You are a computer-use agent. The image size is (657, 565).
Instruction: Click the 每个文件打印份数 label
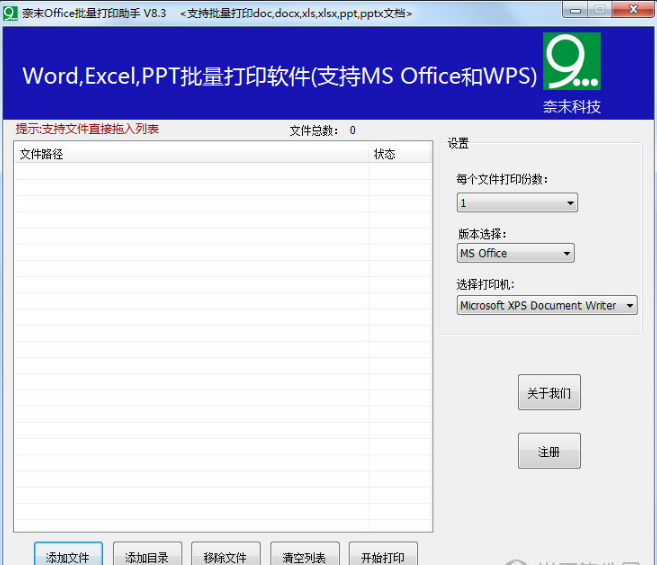tap(502, 179)
